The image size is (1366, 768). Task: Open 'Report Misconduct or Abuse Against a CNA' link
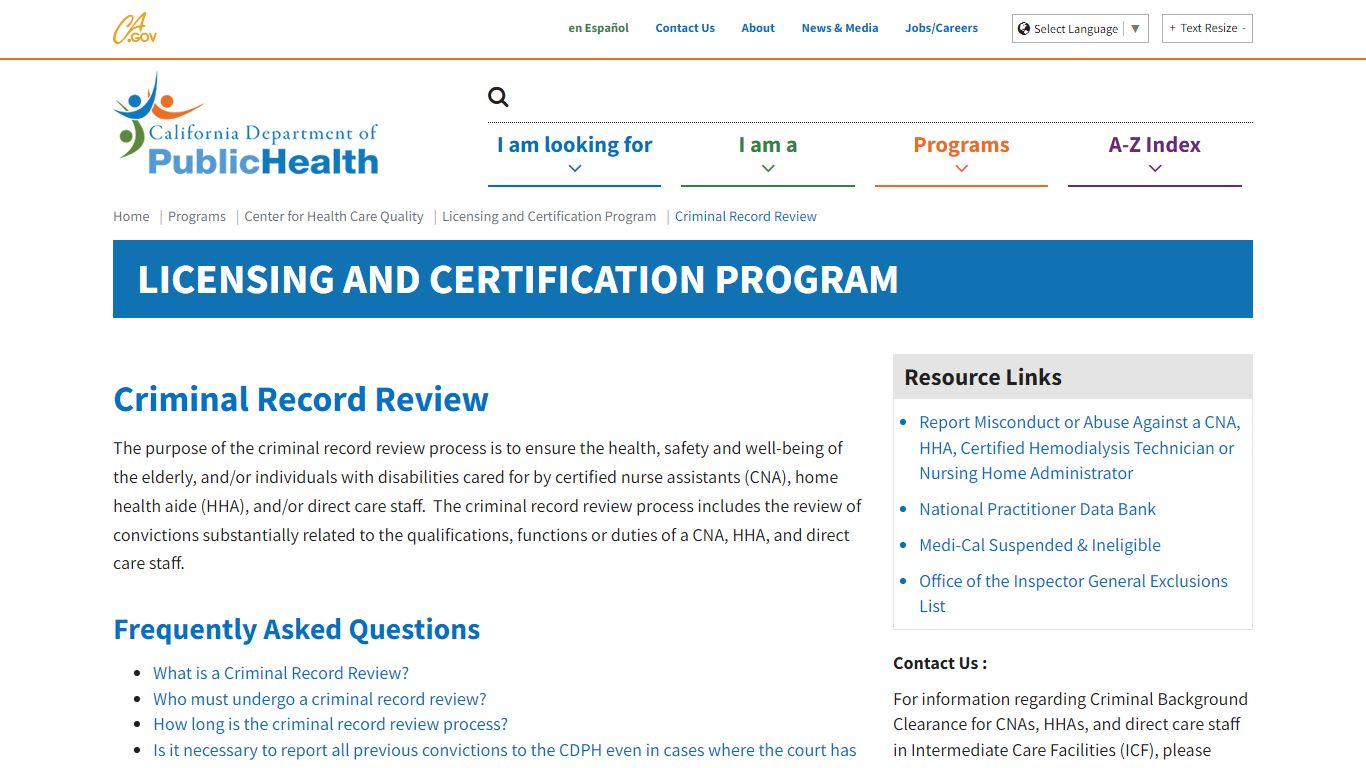tap(1079, 448)
